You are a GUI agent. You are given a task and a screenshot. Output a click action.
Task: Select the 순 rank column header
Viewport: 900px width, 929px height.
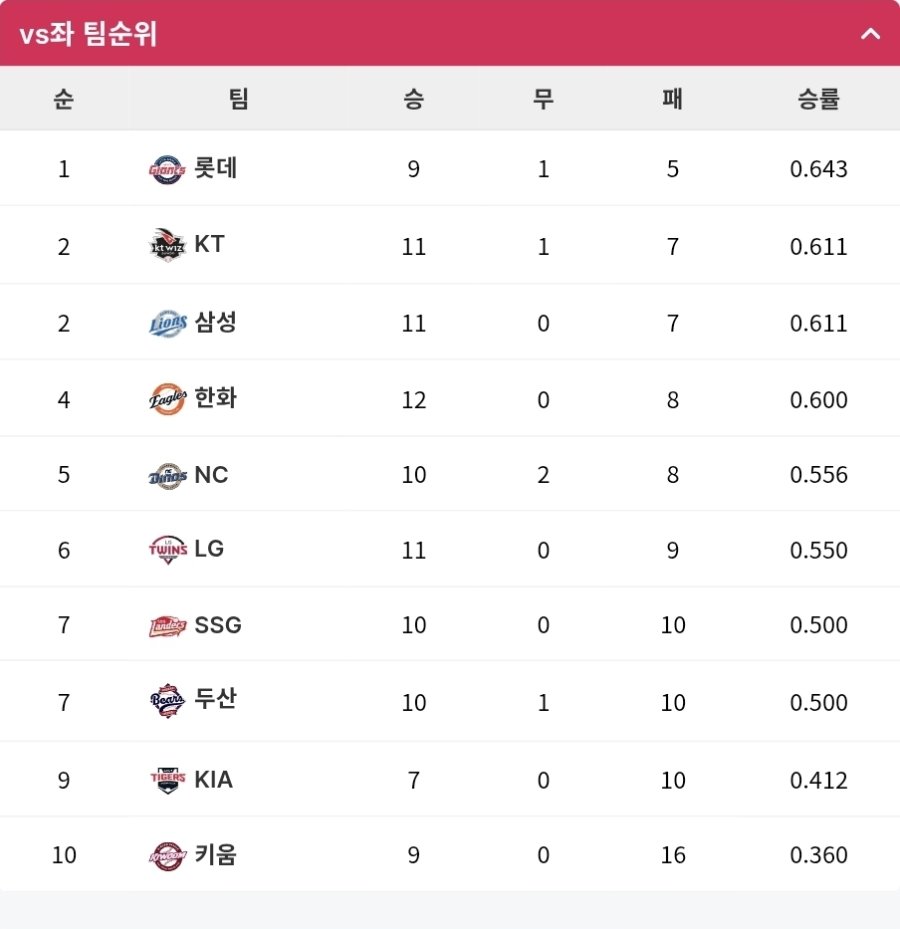63,98
